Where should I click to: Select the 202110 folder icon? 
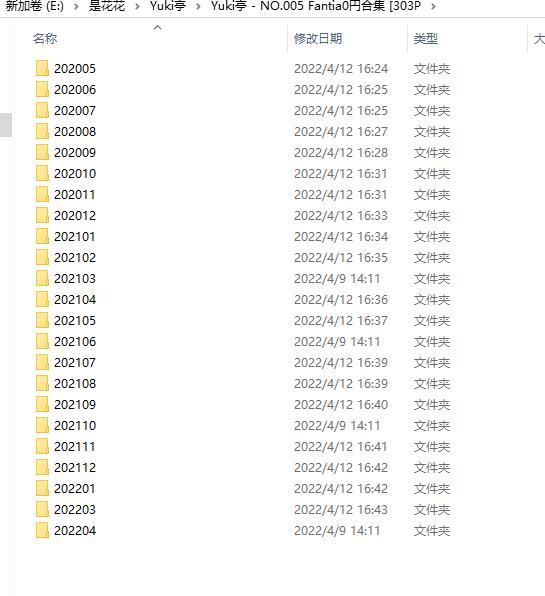(x=42, y=426)
